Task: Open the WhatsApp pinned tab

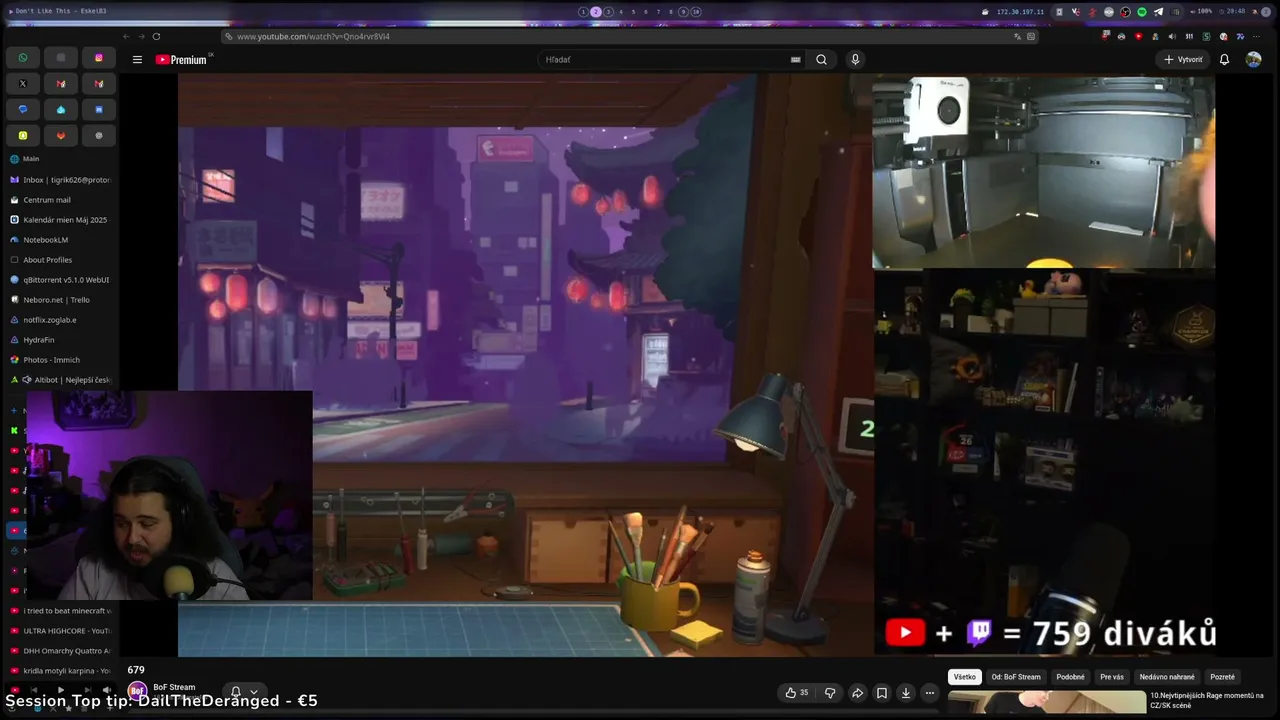Action: (23, 58)
